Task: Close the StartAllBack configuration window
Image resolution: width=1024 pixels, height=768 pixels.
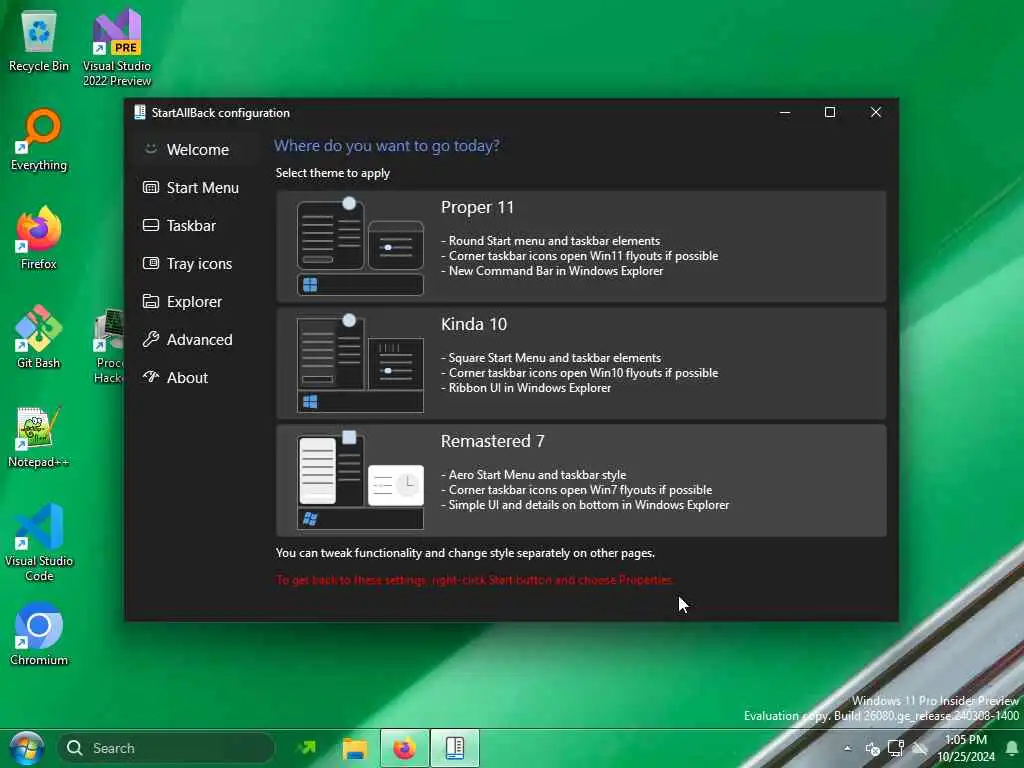Action: pyautogui.click(x=876, y=112)
